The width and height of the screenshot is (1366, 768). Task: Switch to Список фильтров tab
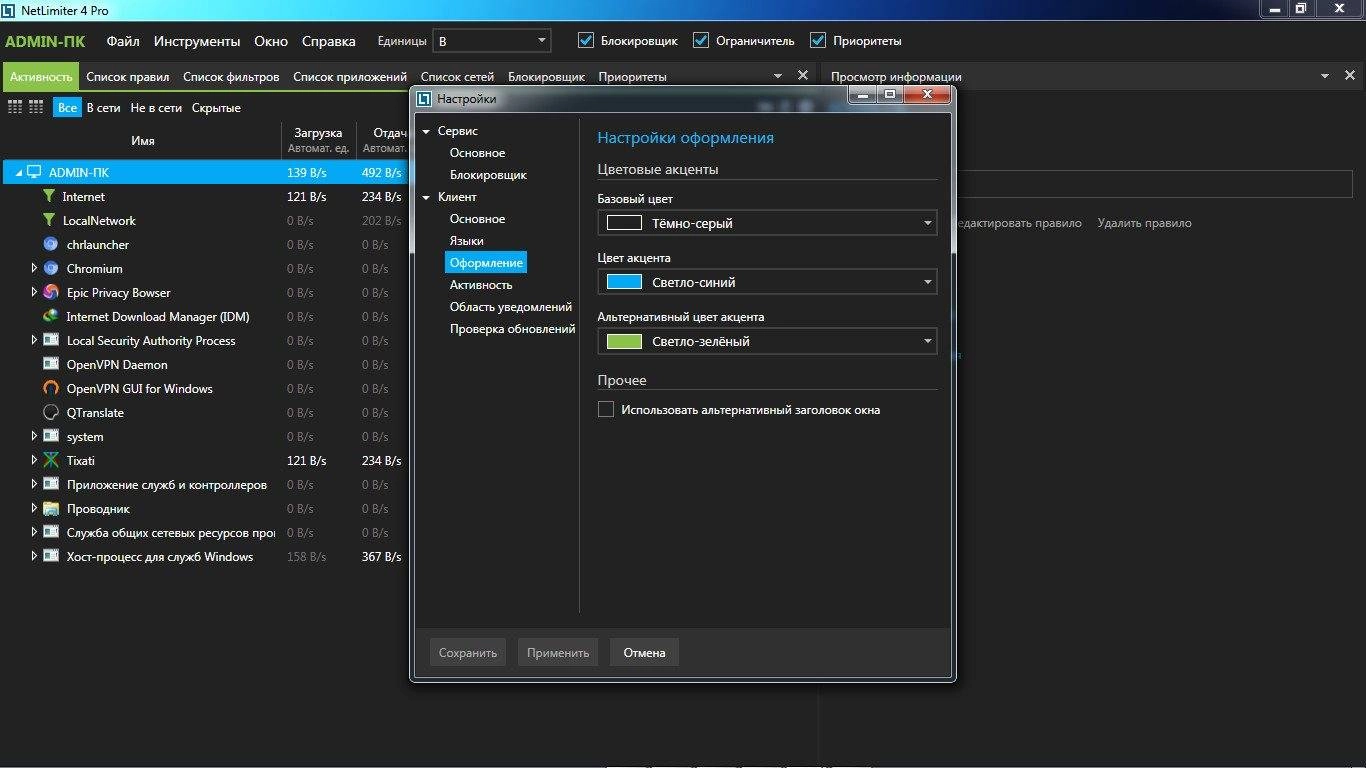[x=232, y=77]
